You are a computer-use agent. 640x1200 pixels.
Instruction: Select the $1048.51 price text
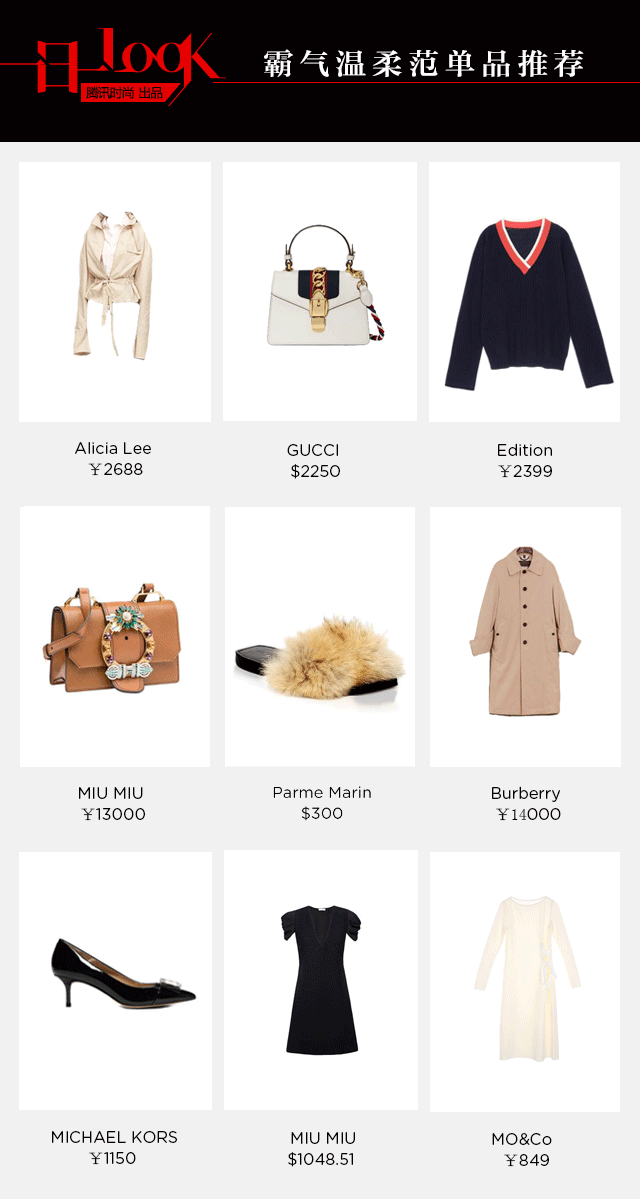[x=321, y=1159]
